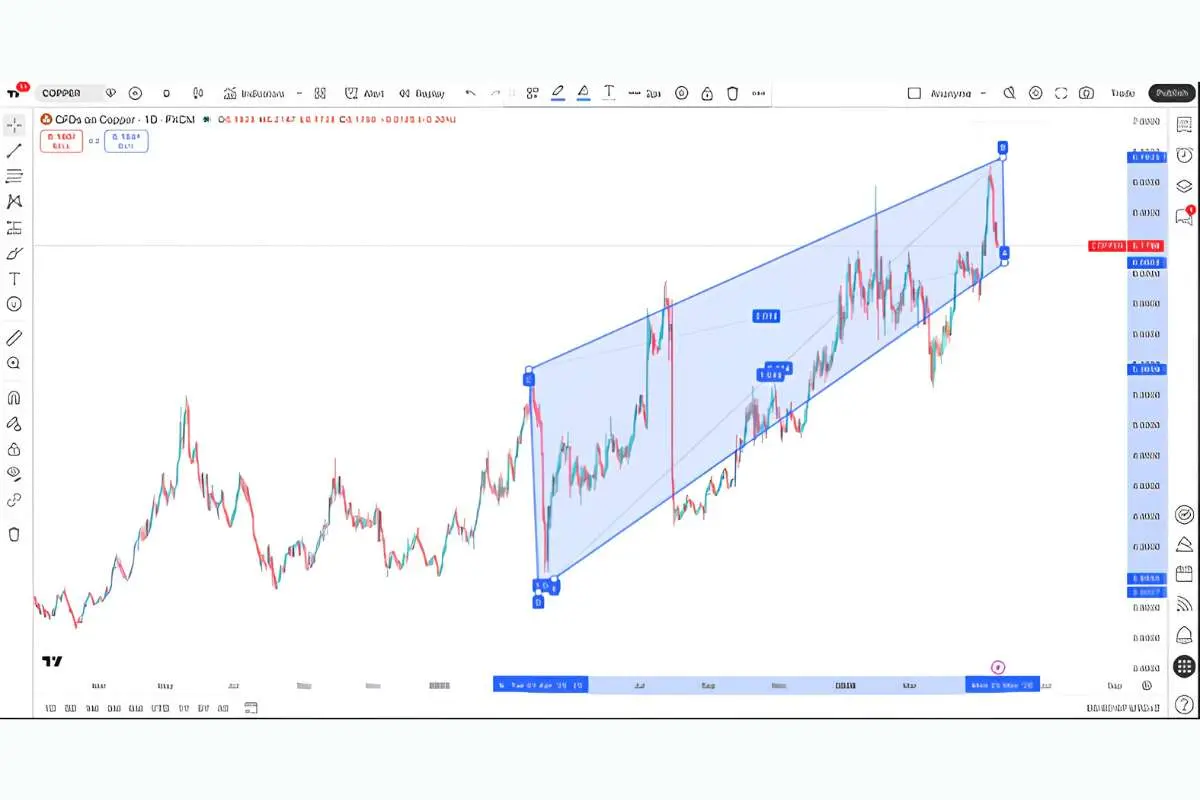
Task: Open drawing settings in floating toolbar
Action: (x=681, y=93)
